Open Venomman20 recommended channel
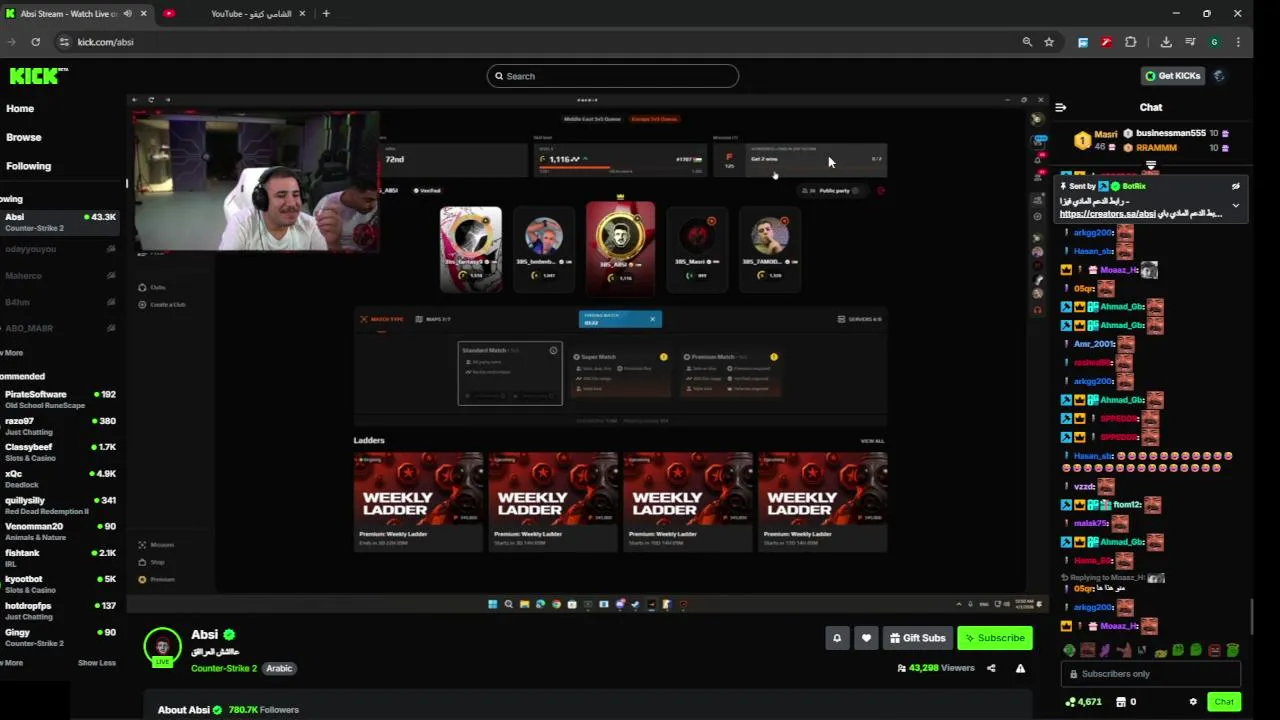 60,531
